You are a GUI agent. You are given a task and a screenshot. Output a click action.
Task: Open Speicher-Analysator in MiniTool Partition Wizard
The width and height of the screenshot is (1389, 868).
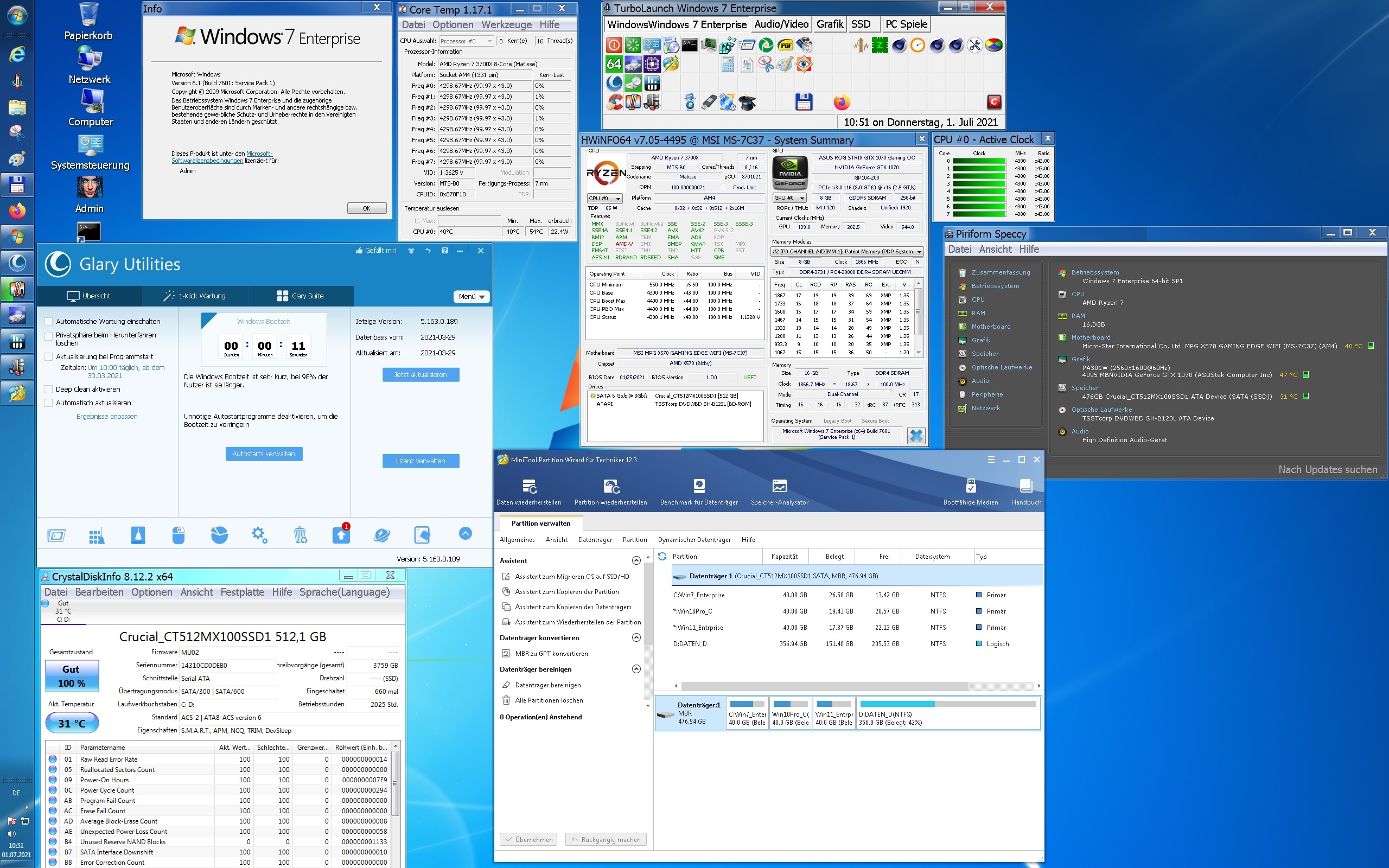pos(779,492)
